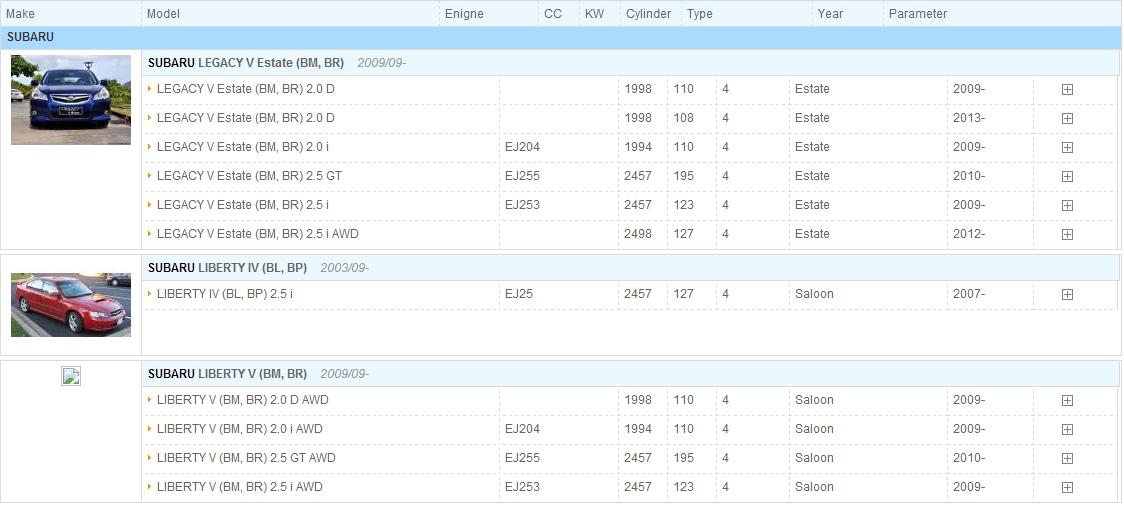Expand parameters for Legacy V Estate 2.0 i row
Screen dimensions: 1124x505
tap(1067, 147)
